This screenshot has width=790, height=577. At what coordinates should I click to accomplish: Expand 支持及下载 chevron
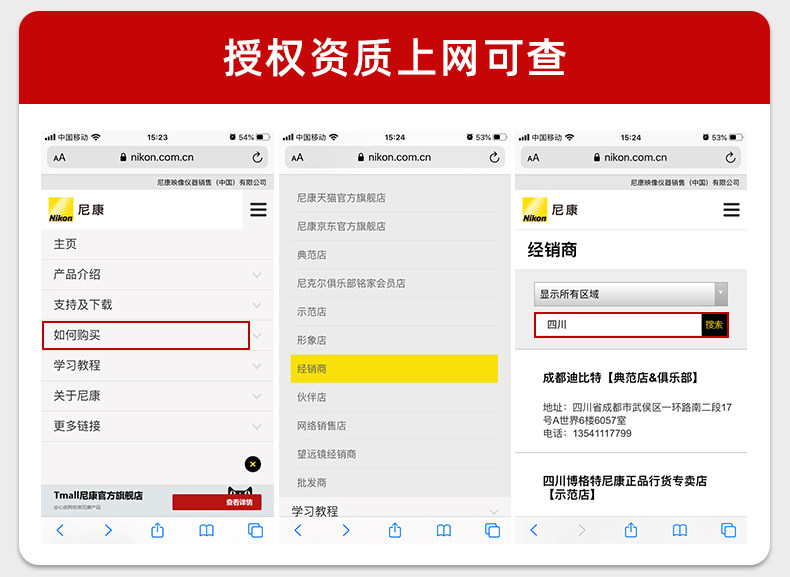[x=257, y=305]
